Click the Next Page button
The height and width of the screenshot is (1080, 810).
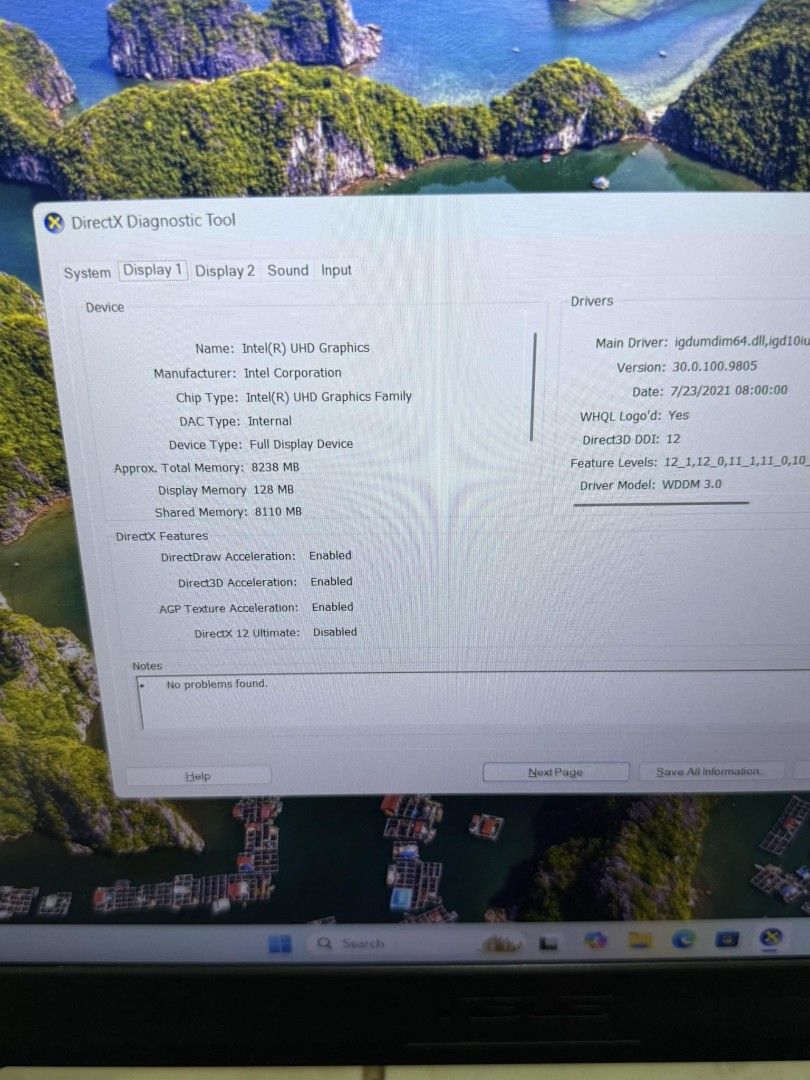pyautogui.click(x=555, y=772)
